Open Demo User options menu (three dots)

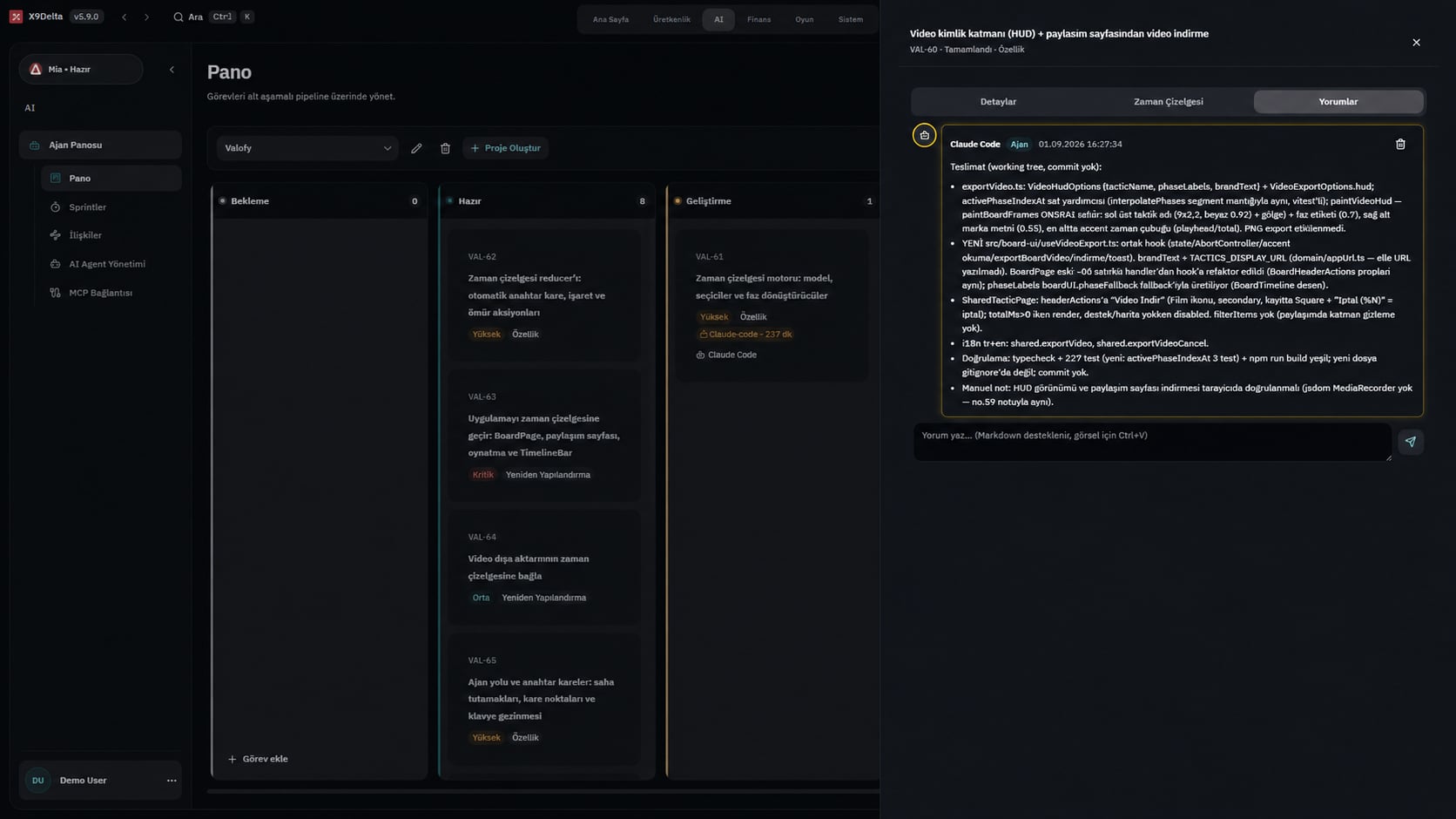click(x=172, y=781)
